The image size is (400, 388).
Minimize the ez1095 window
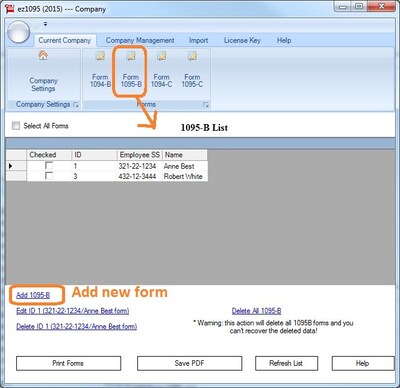[343, 6]
